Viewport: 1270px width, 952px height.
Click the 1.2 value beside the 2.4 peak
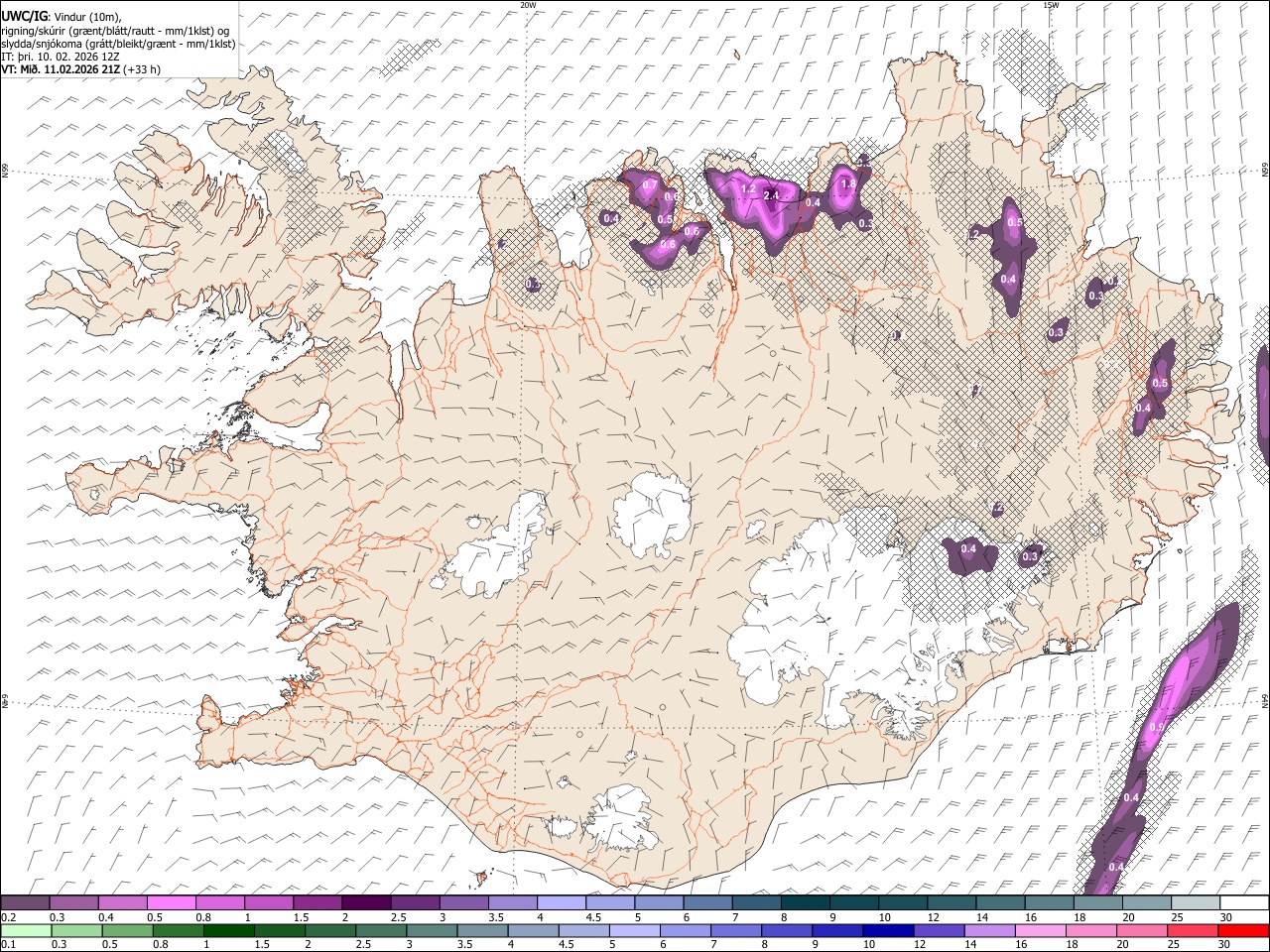pyautogui.click(x=749, y=188)
